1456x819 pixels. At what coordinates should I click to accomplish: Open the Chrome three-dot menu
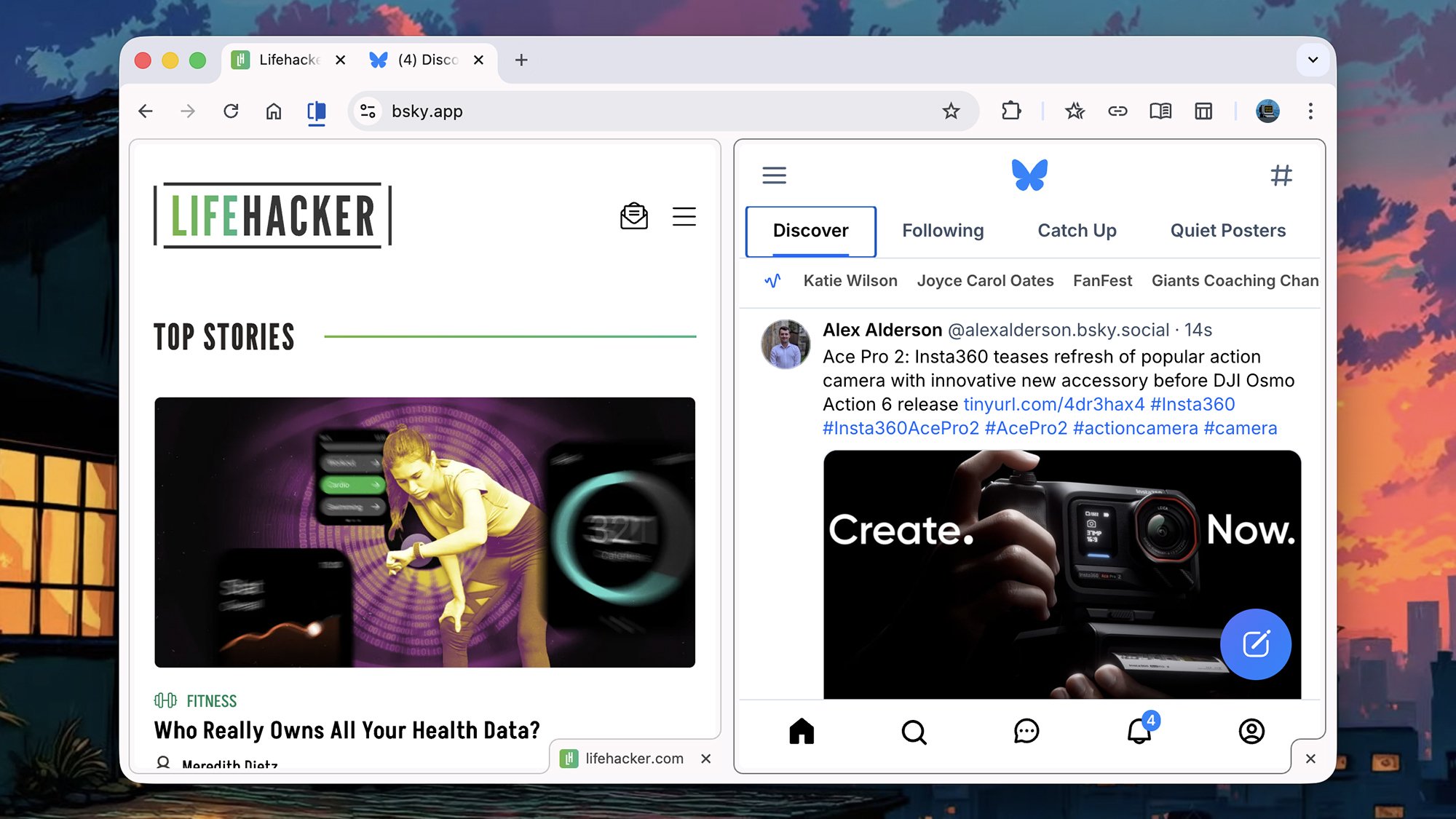[x=1310, y=111]
